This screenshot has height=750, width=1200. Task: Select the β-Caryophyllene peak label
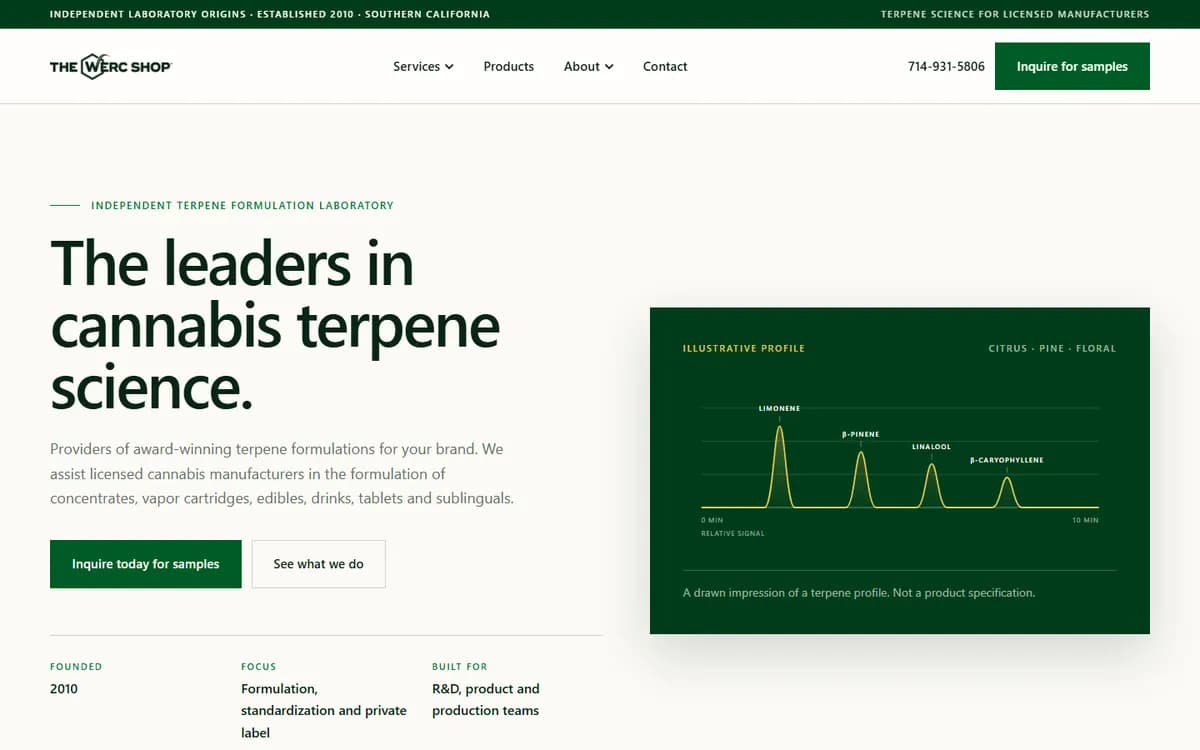(1006, 460)
